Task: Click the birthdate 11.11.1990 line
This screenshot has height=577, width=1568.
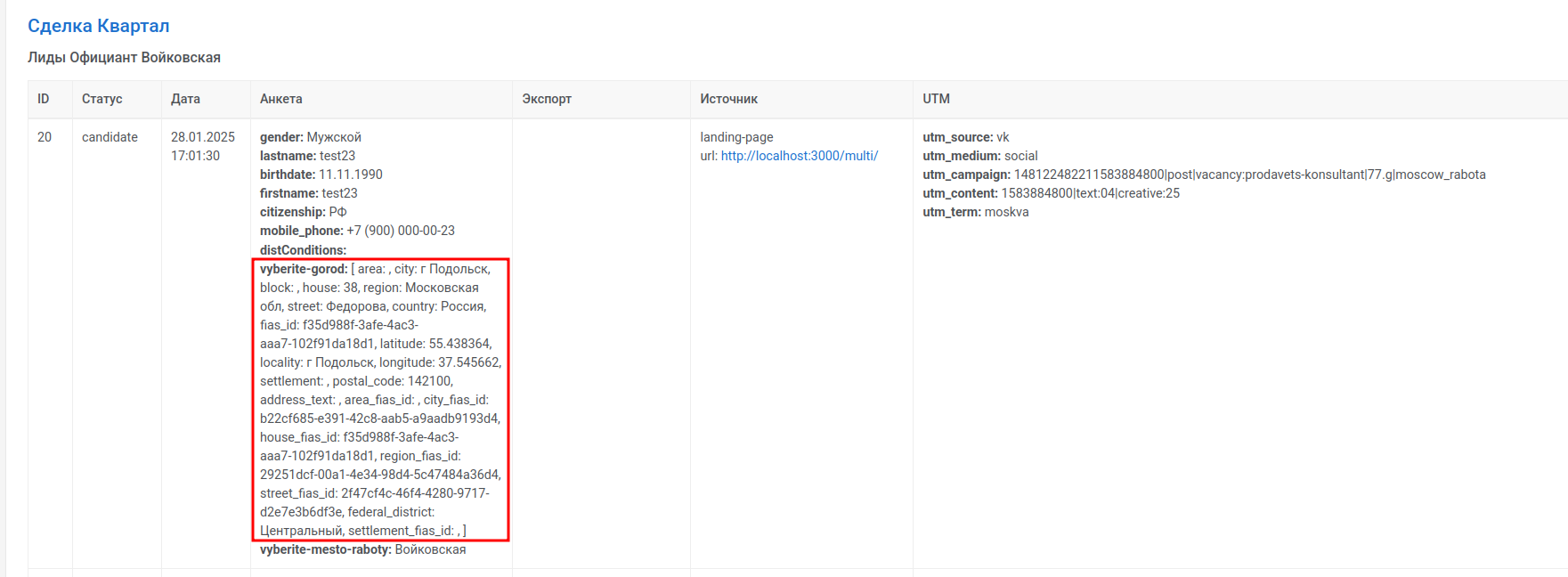Action: click(321, 175)
